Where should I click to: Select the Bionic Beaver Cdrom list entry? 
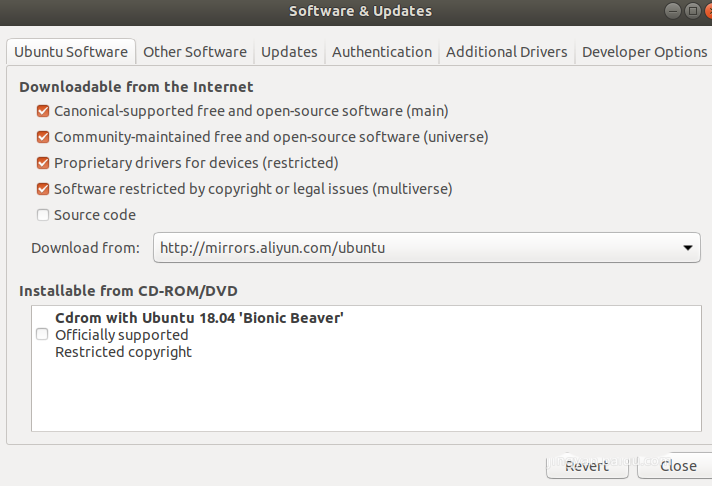pyautogui.click(x=199, y=335)
